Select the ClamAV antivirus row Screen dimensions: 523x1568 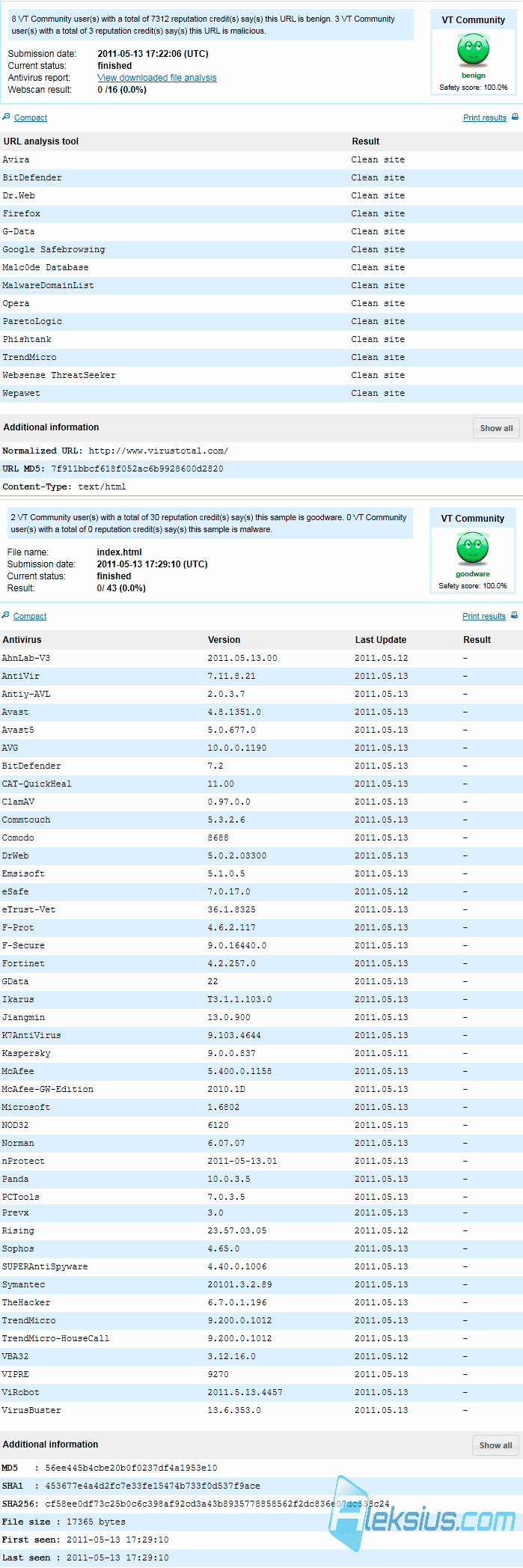click(x=261, y=802)
